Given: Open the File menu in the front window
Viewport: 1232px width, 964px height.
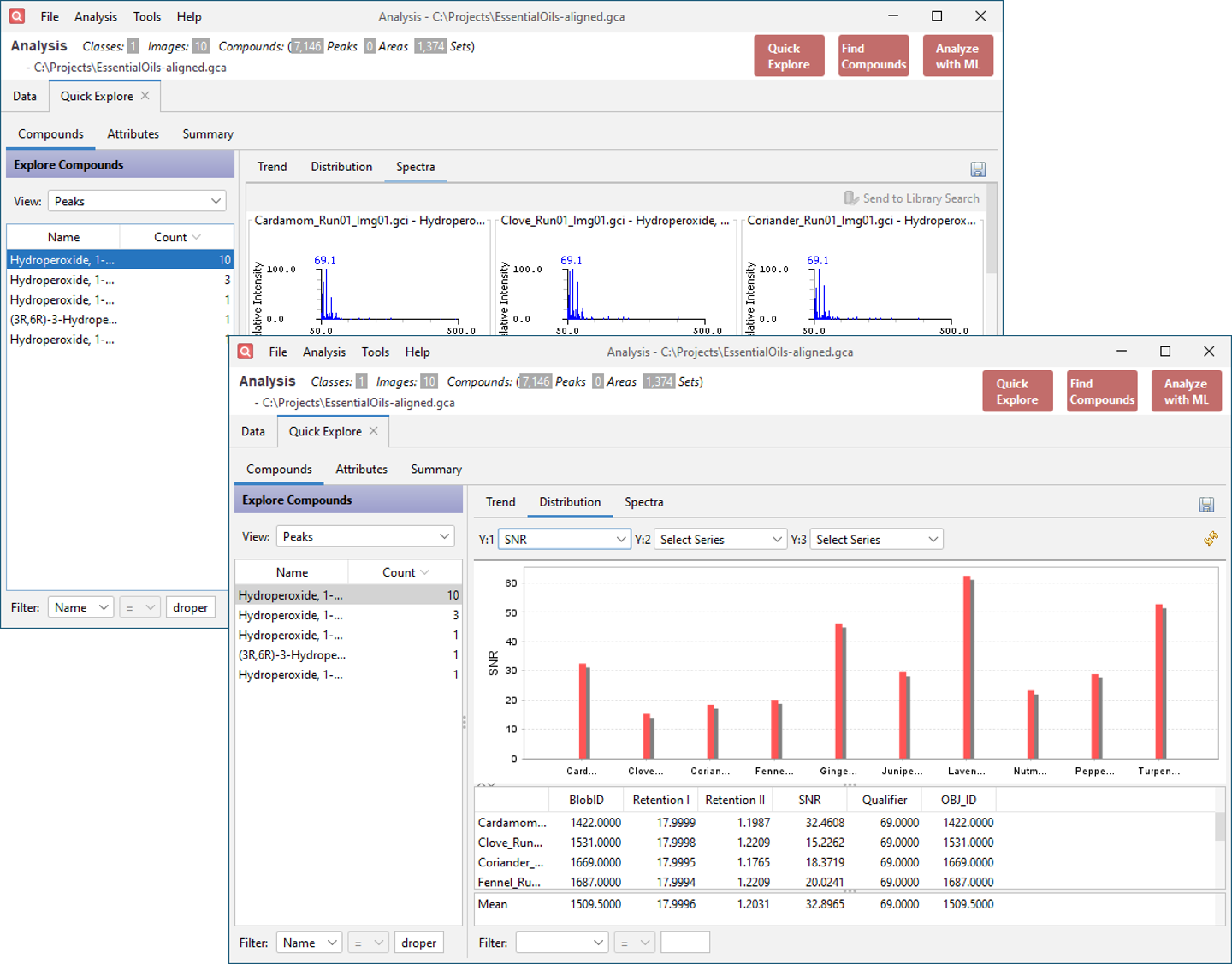Looking at the screenshot, I should [278, 352].
